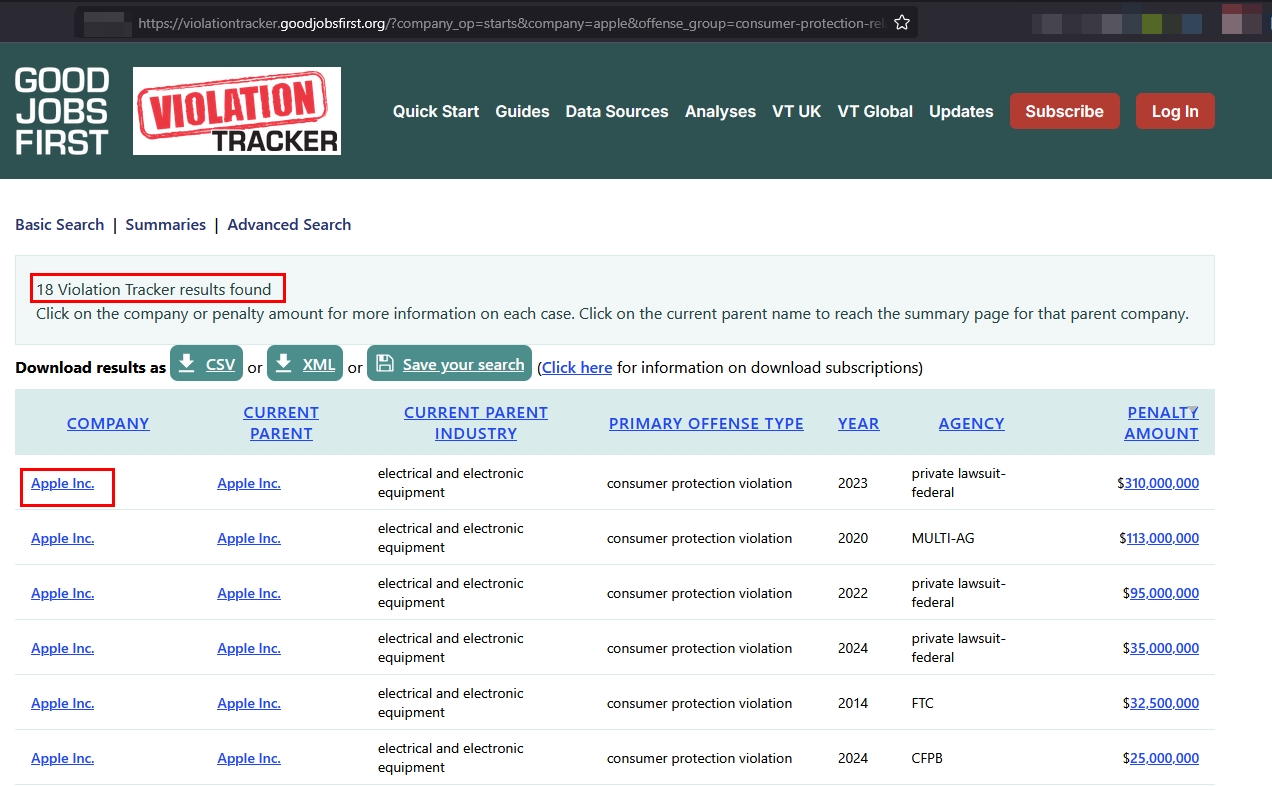
Task: Open the $113,000,000 penalty details
Action: point(1162,538)
